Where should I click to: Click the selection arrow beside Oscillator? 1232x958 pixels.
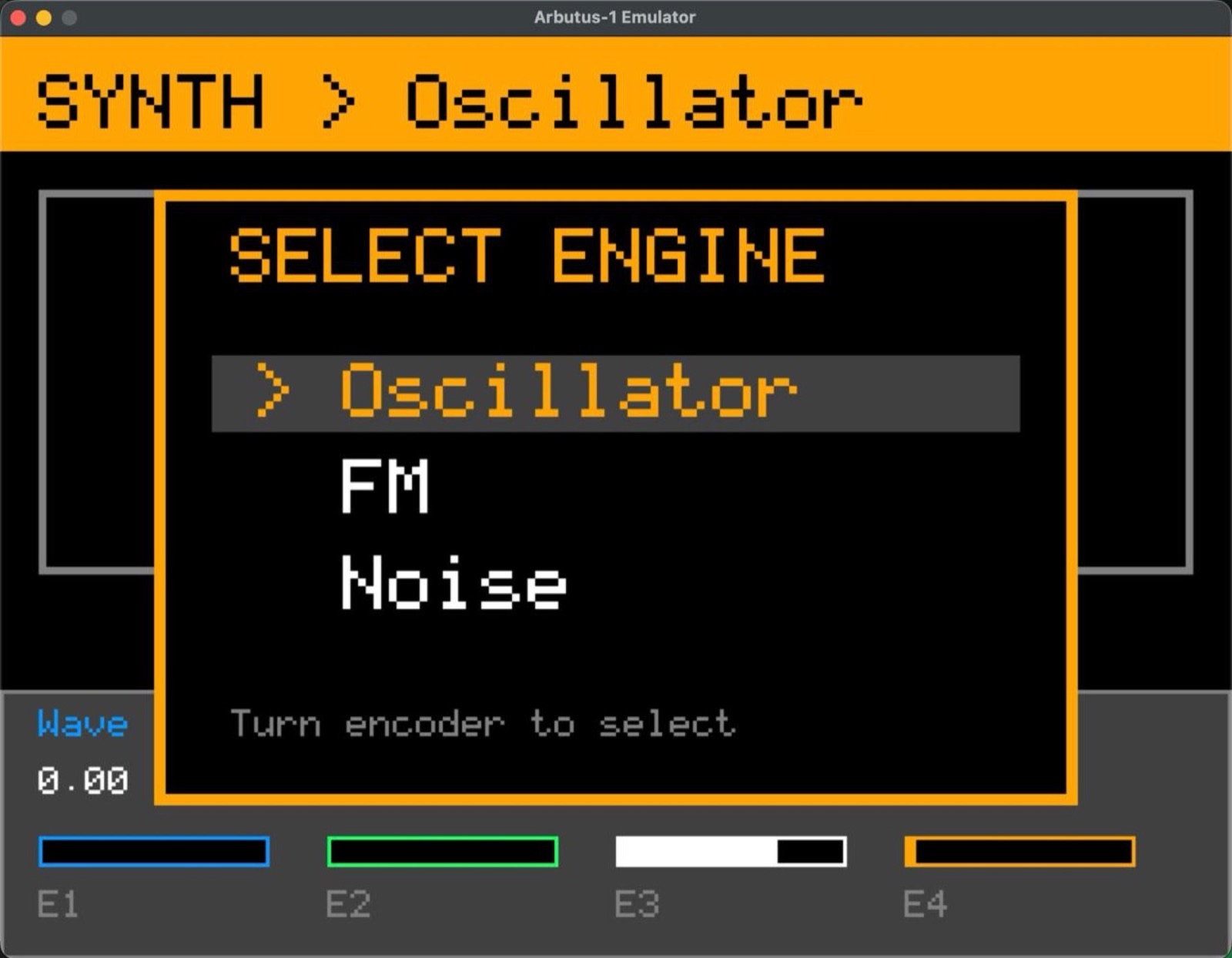(x=273, y=391)
